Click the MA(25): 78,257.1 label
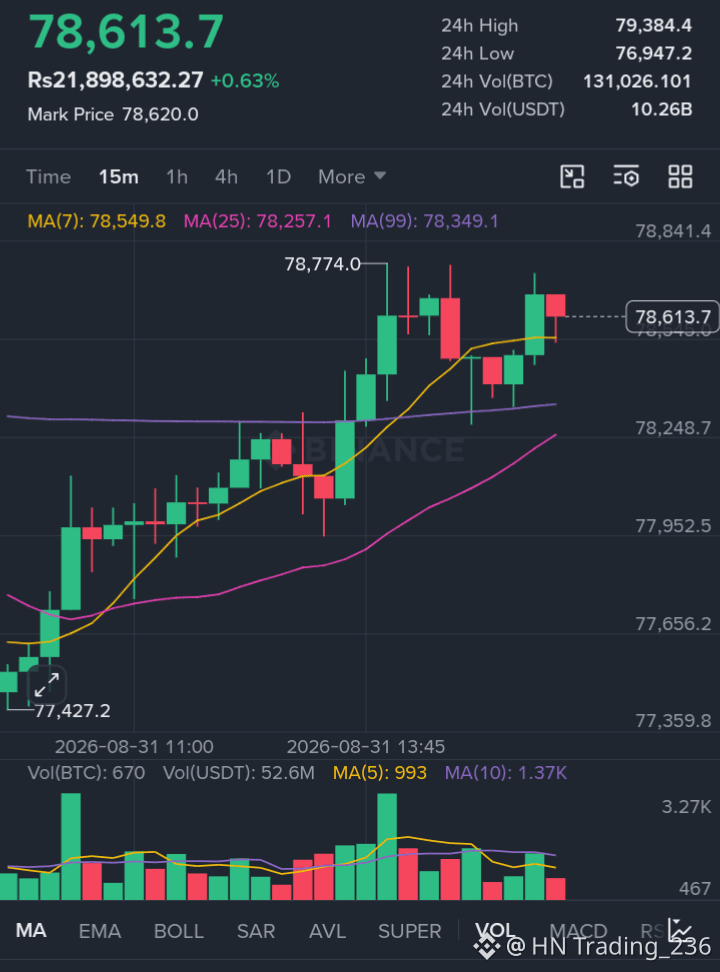 pos(257,221)
